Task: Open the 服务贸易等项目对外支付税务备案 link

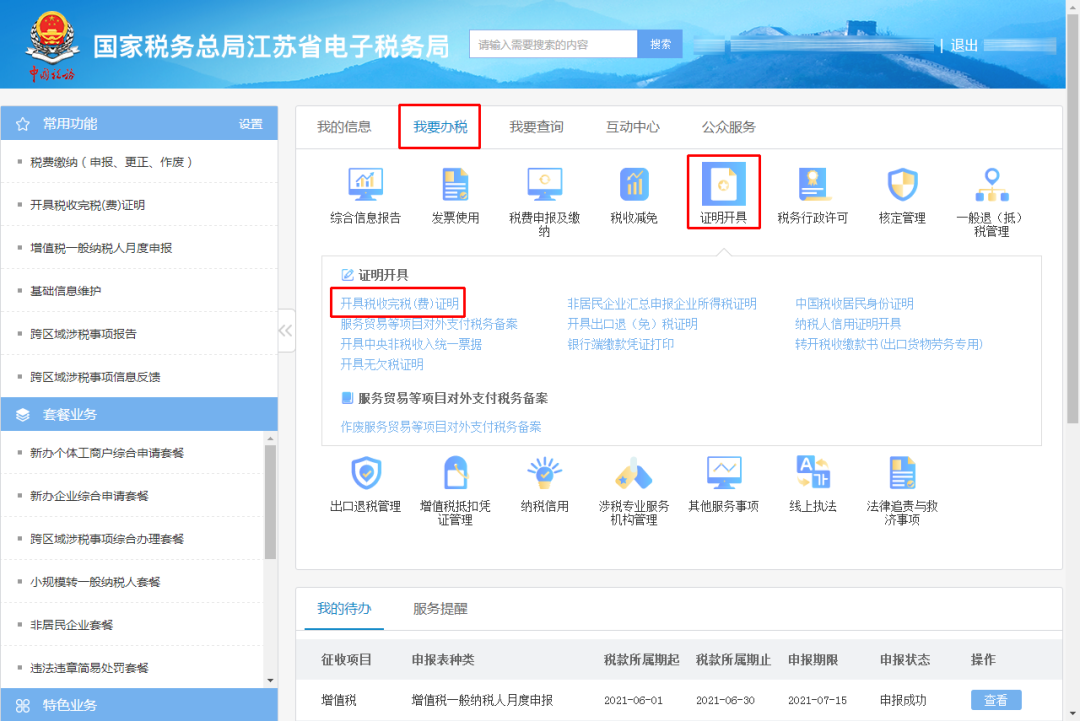Action: click(x=429, y=324)
